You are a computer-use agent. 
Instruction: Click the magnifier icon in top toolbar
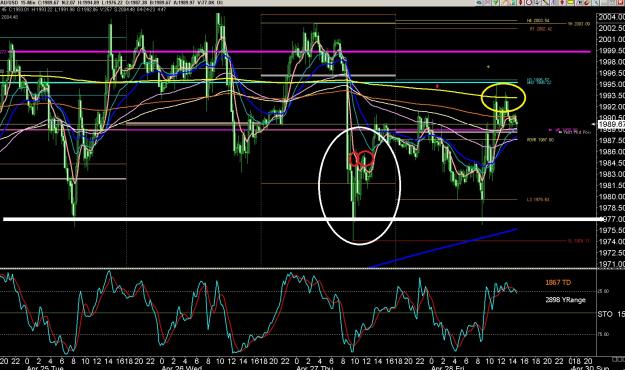(596, 2)
